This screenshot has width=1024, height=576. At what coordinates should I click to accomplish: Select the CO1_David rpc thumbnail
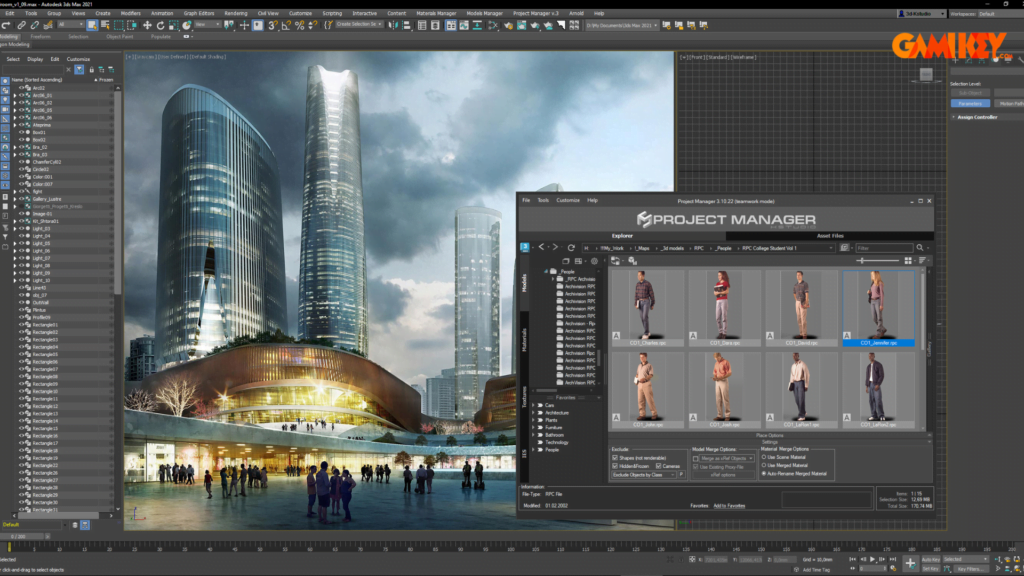tap(800, 305)
